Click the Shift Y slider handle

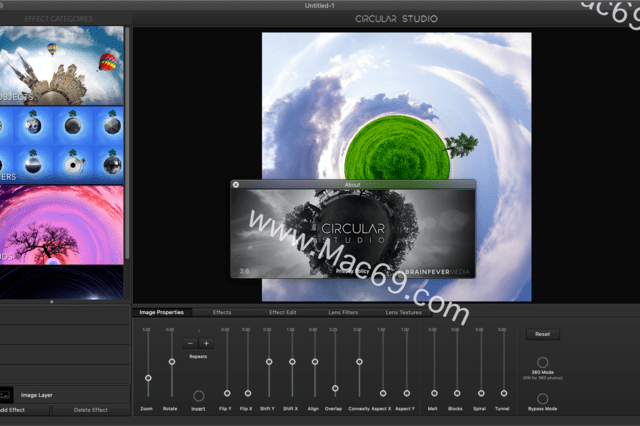(269, 362)
